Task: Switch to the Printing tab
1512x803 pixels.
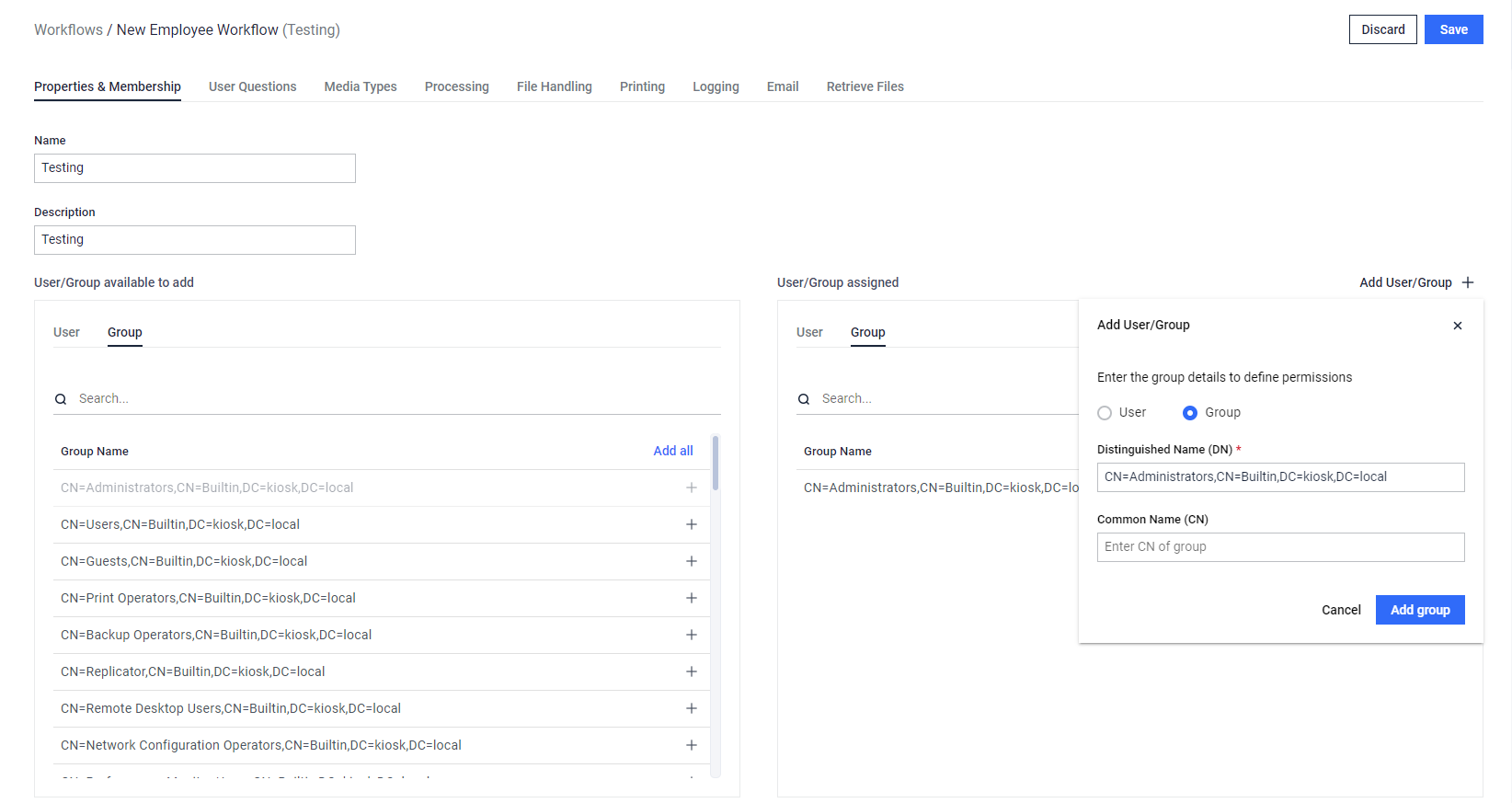Action: pos(642,86)
